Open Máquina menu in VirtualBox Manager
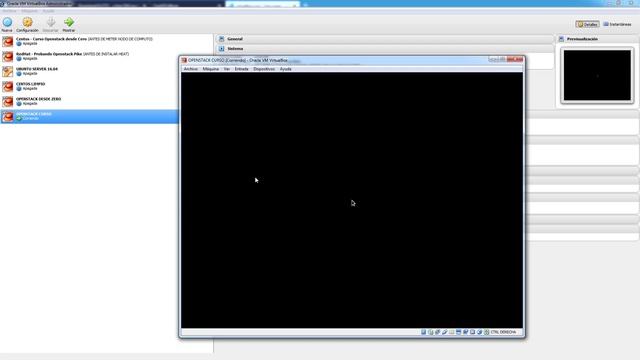640x360 pixels. [29, 11]
